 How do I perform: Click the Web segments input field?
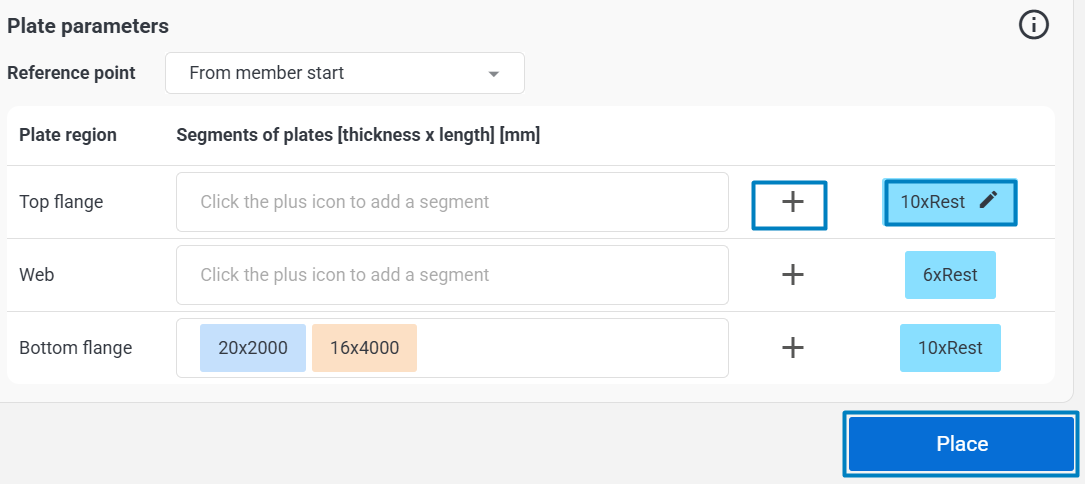(x=452, y=275)
